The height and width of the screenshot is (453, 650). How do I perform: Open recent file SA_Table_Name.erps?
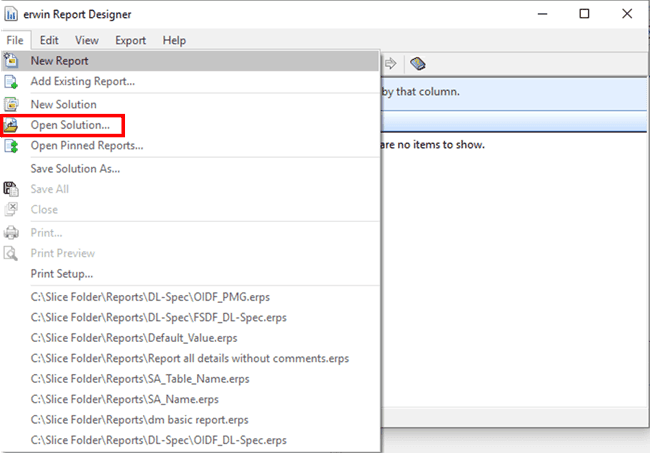[x=191, y=379]
